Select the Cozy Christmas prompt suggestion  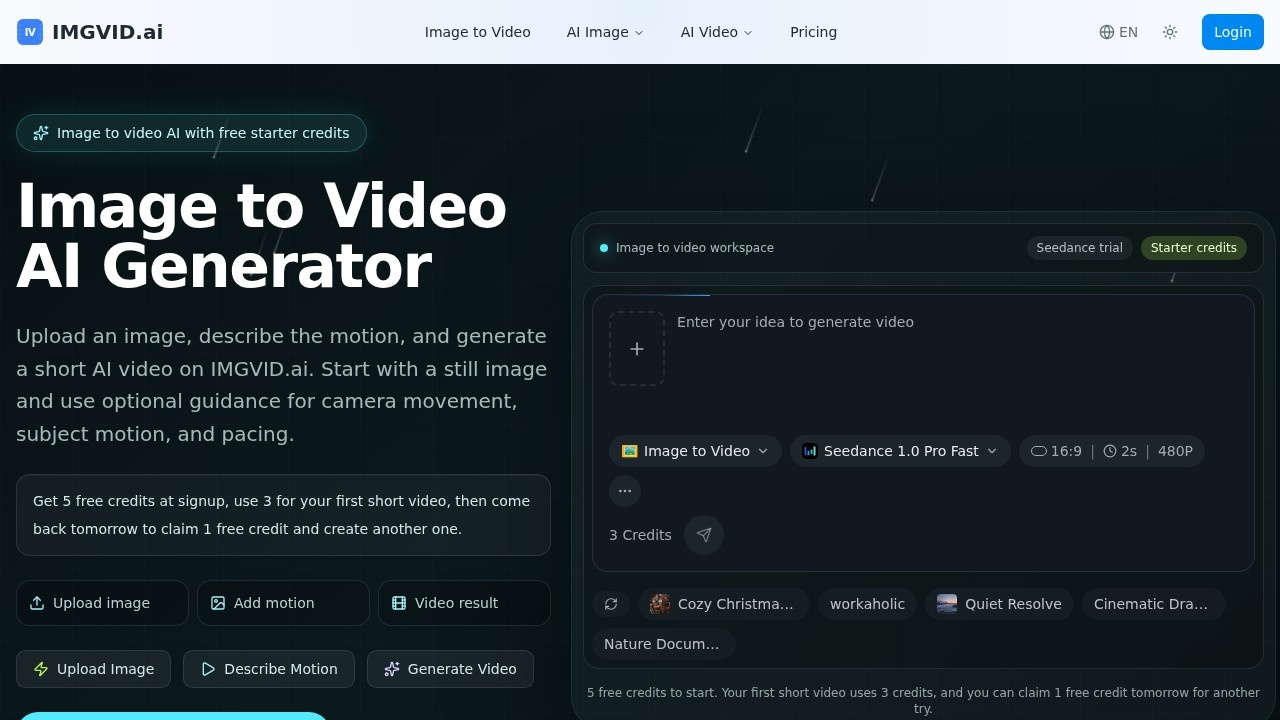pyautogui.click(x=724, y=604)
